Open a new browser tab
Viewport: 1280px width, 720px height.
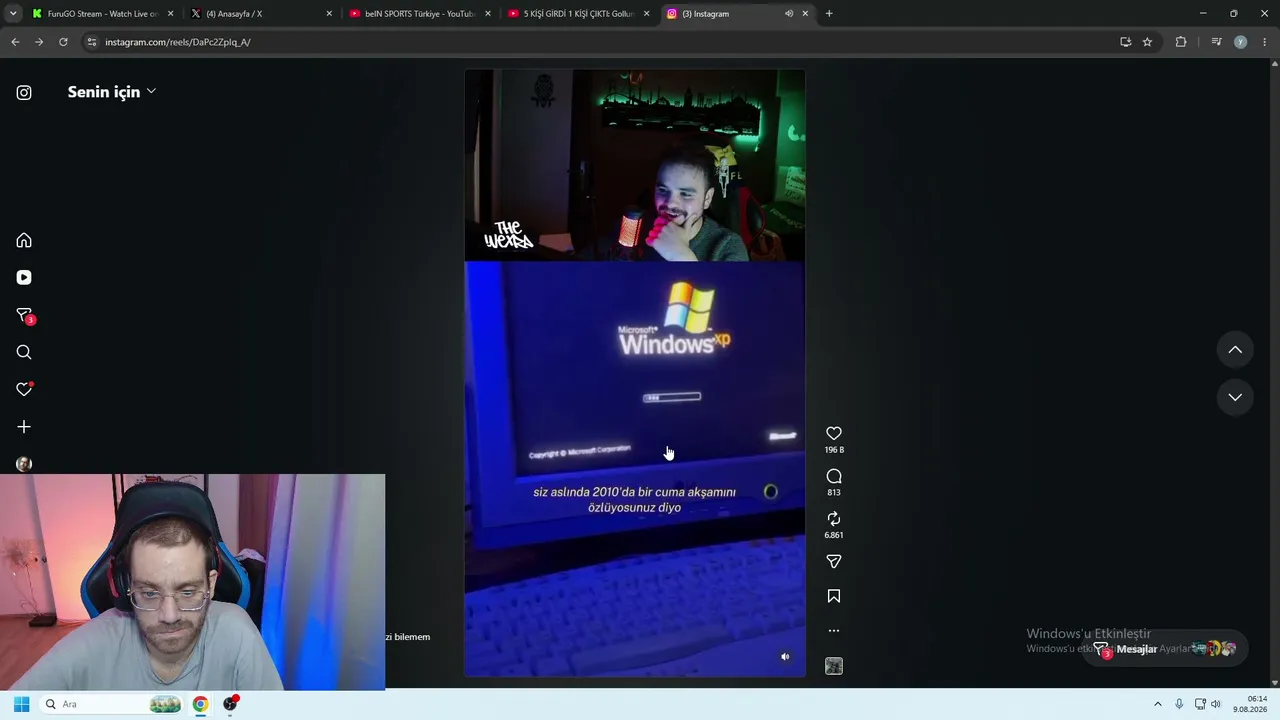[x=829, y=14]
